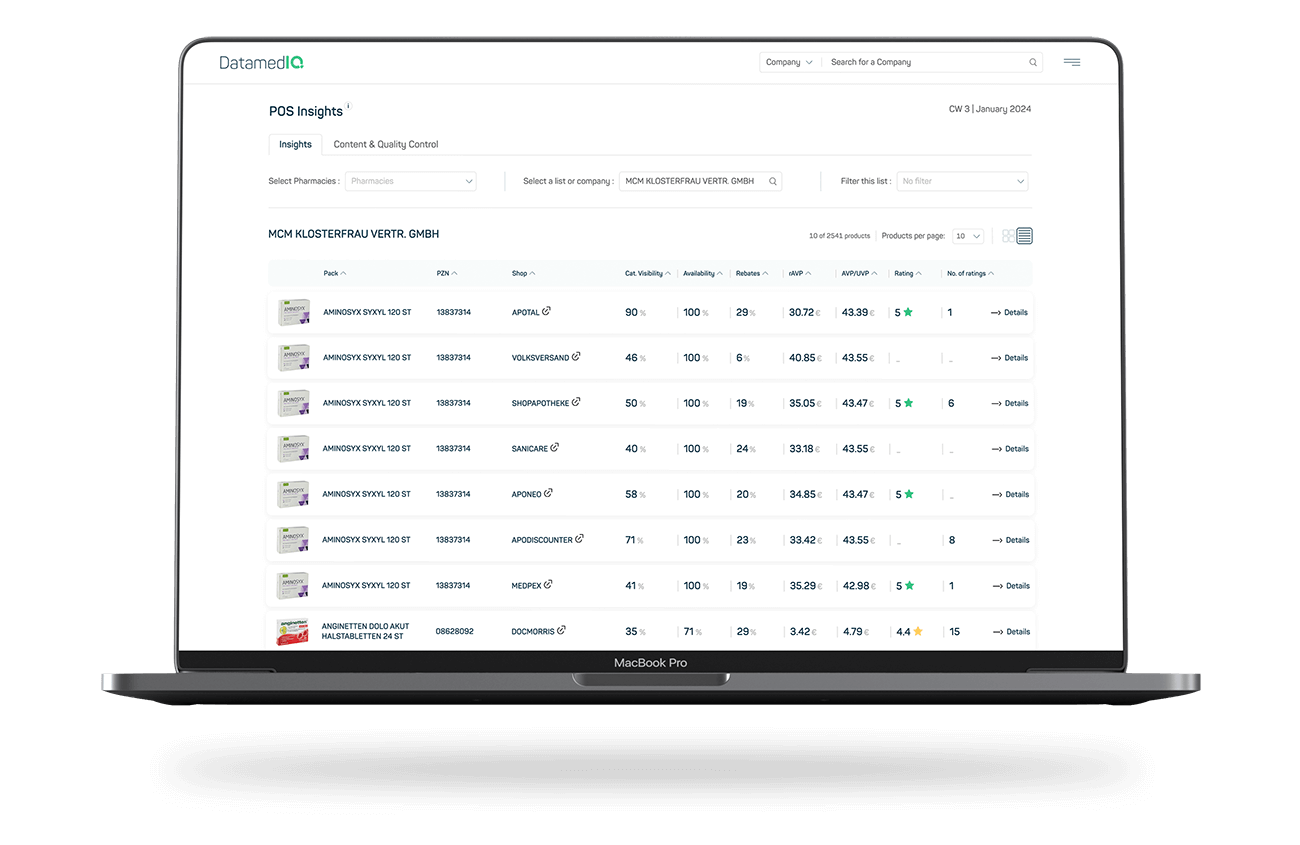Open the hamburger menu icon

coord(1072,62)
